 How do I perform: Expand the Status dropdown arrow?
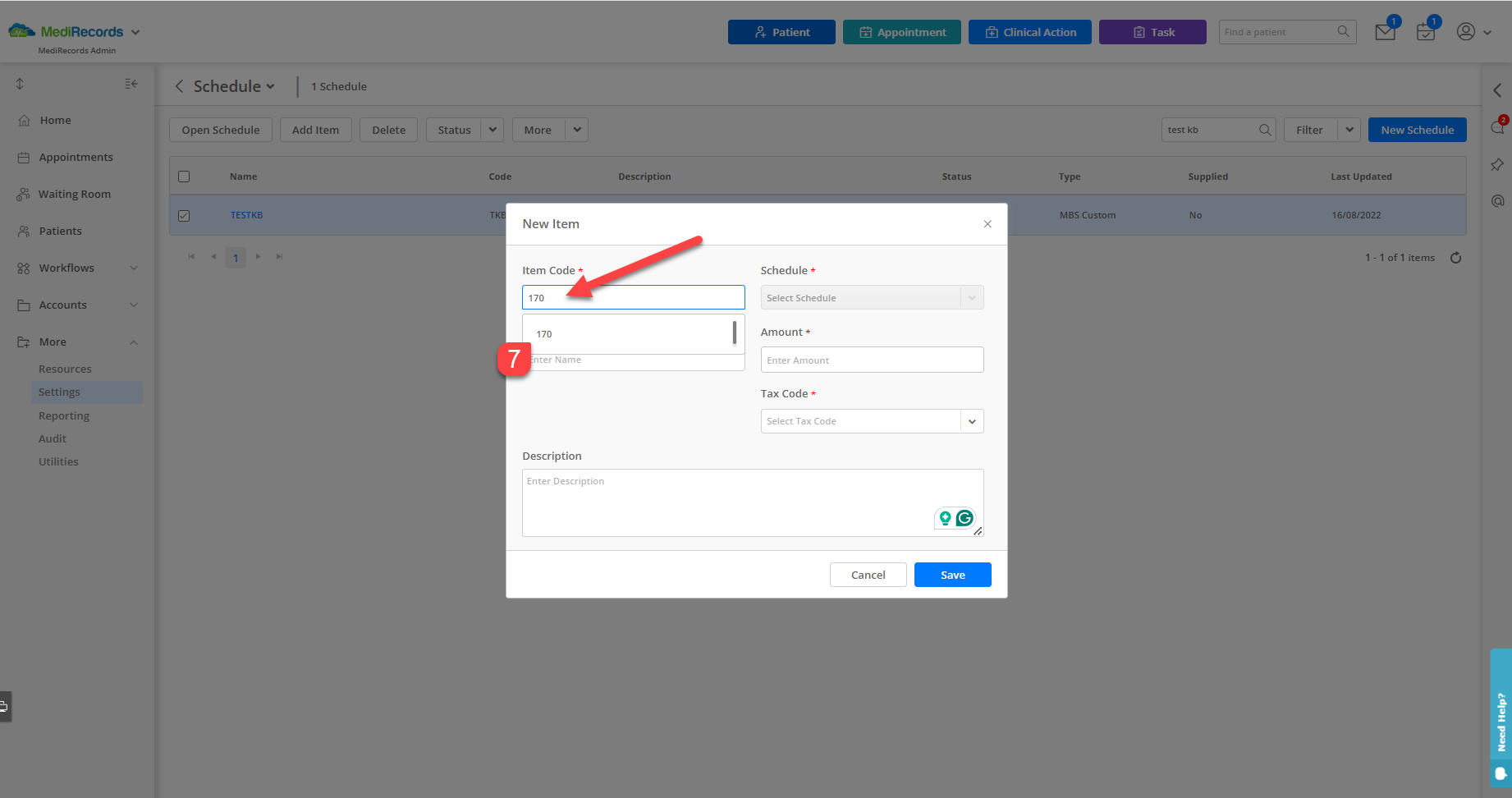[x=492, y=129]
